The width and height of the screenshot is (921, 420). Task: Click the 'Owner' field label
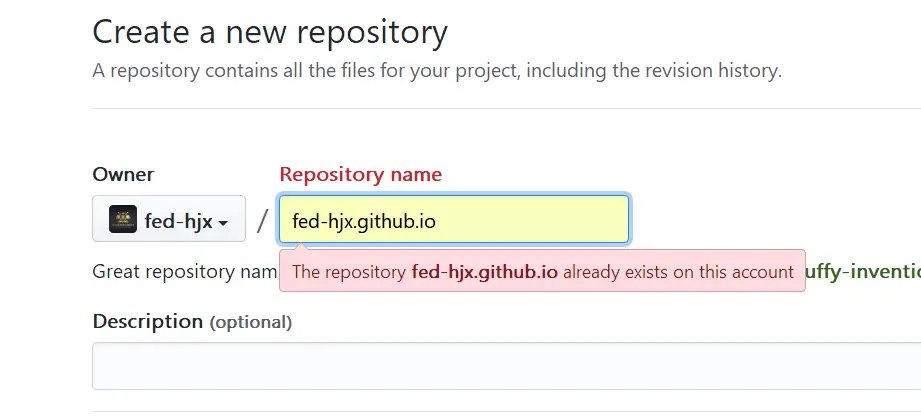coord(123,174)
